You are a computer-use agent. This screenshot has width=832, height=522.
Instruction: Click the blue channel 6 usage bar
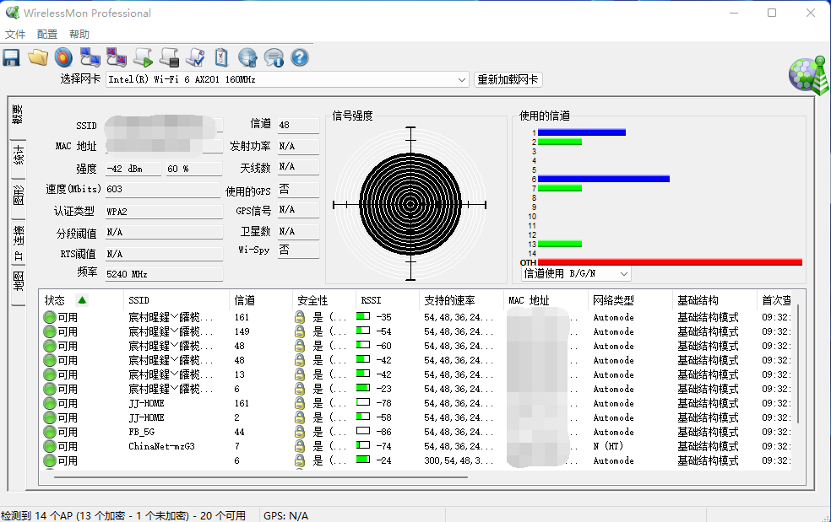pos(604,179)
